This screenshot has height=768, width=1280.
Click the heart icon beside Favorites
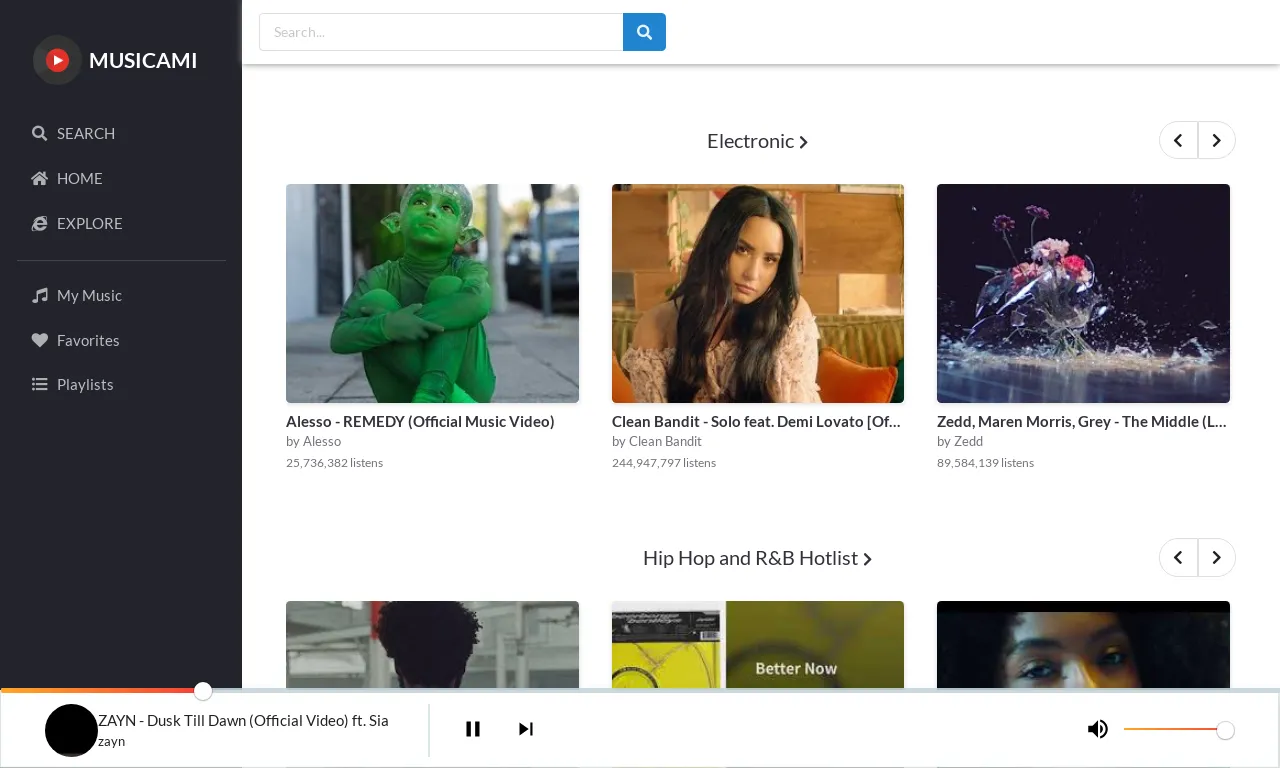pyautogui.click(x=39, y=340)
